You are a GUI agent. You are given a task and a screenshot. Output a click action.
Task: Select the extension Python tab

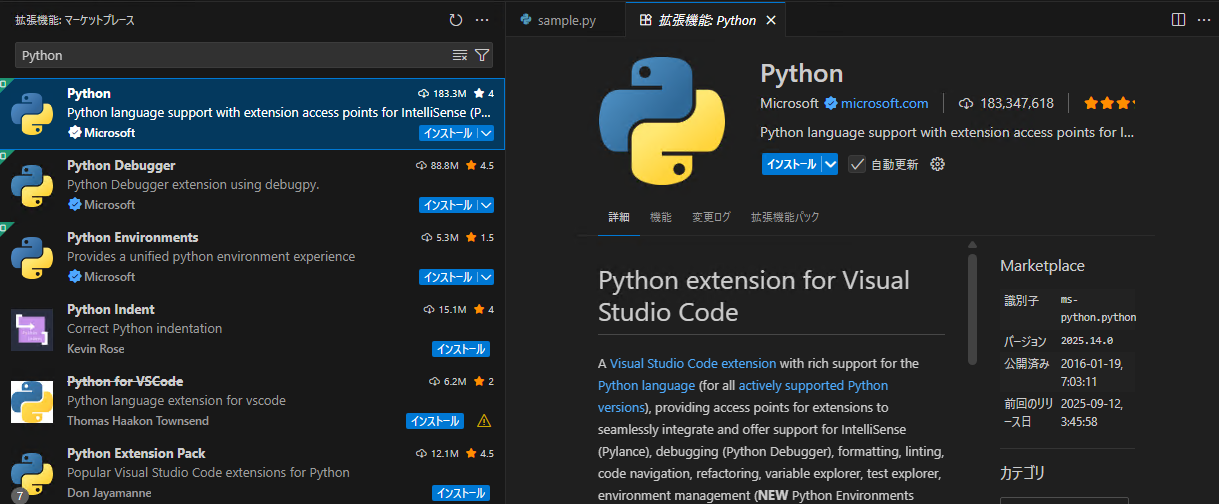(x=706, y=20)
